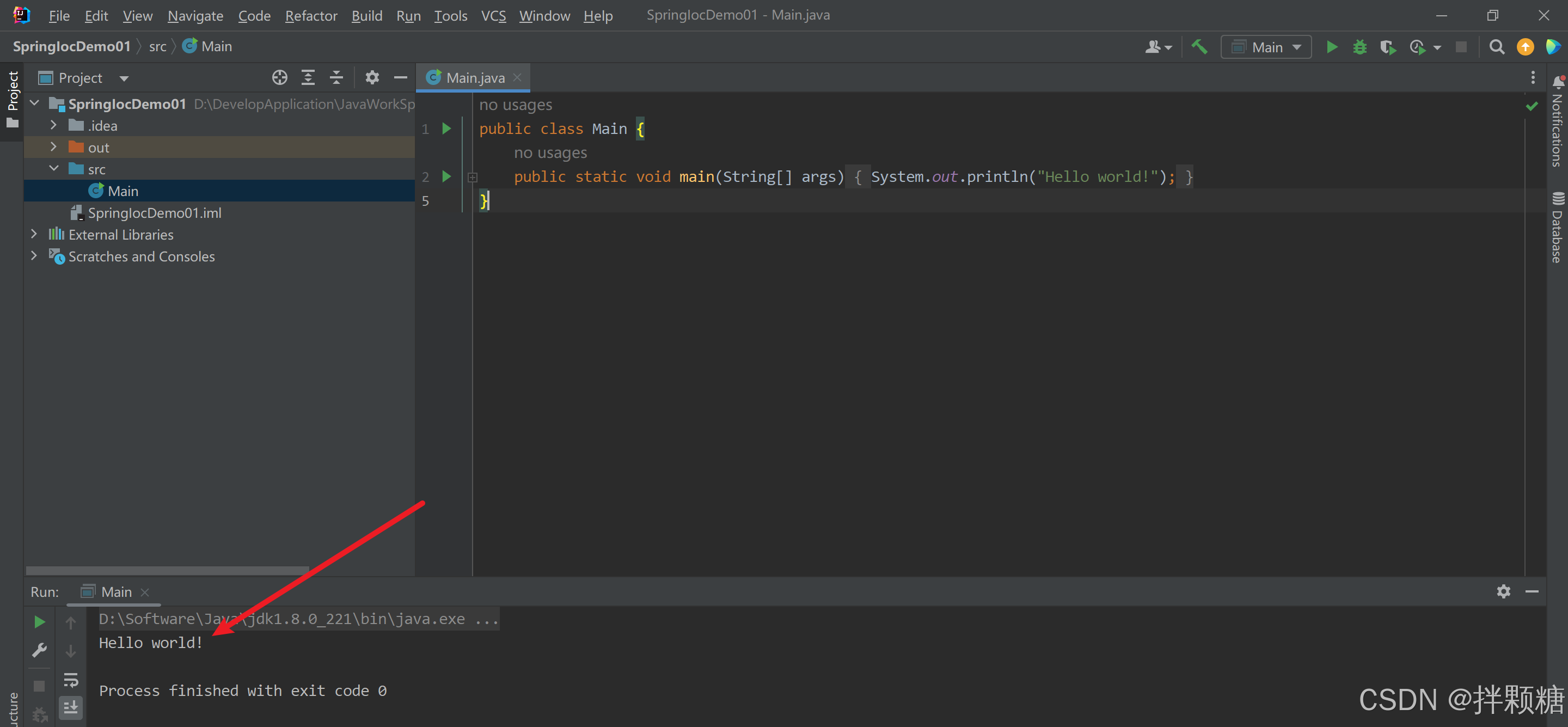
Task: Open the Refactor menu
Action: (x=310, y=16)
